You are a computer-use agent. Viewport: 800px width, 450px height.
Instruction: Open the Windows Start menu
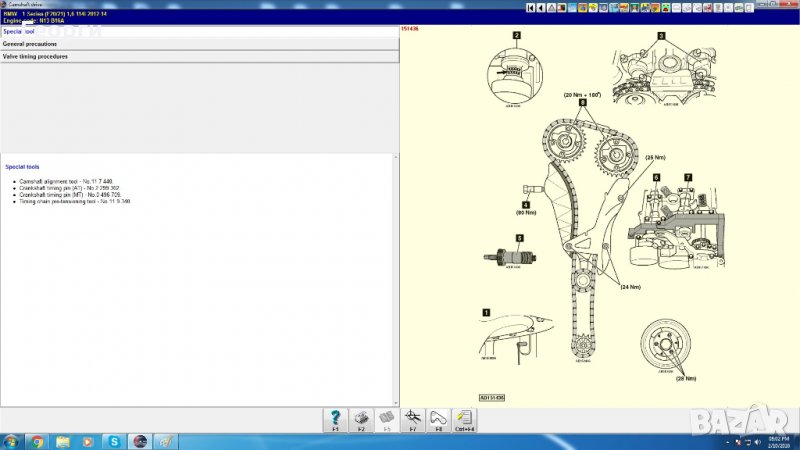point(11,440)
